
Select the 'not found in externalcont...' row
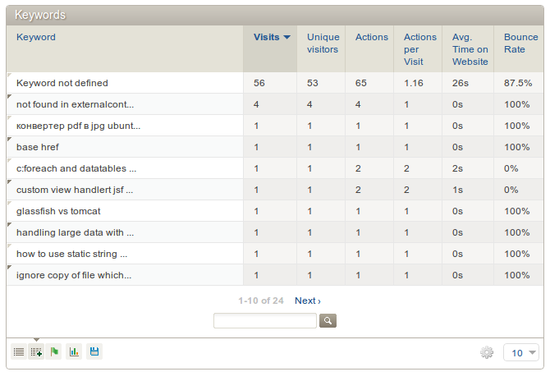pyautogui.click(x=275, y=105)
